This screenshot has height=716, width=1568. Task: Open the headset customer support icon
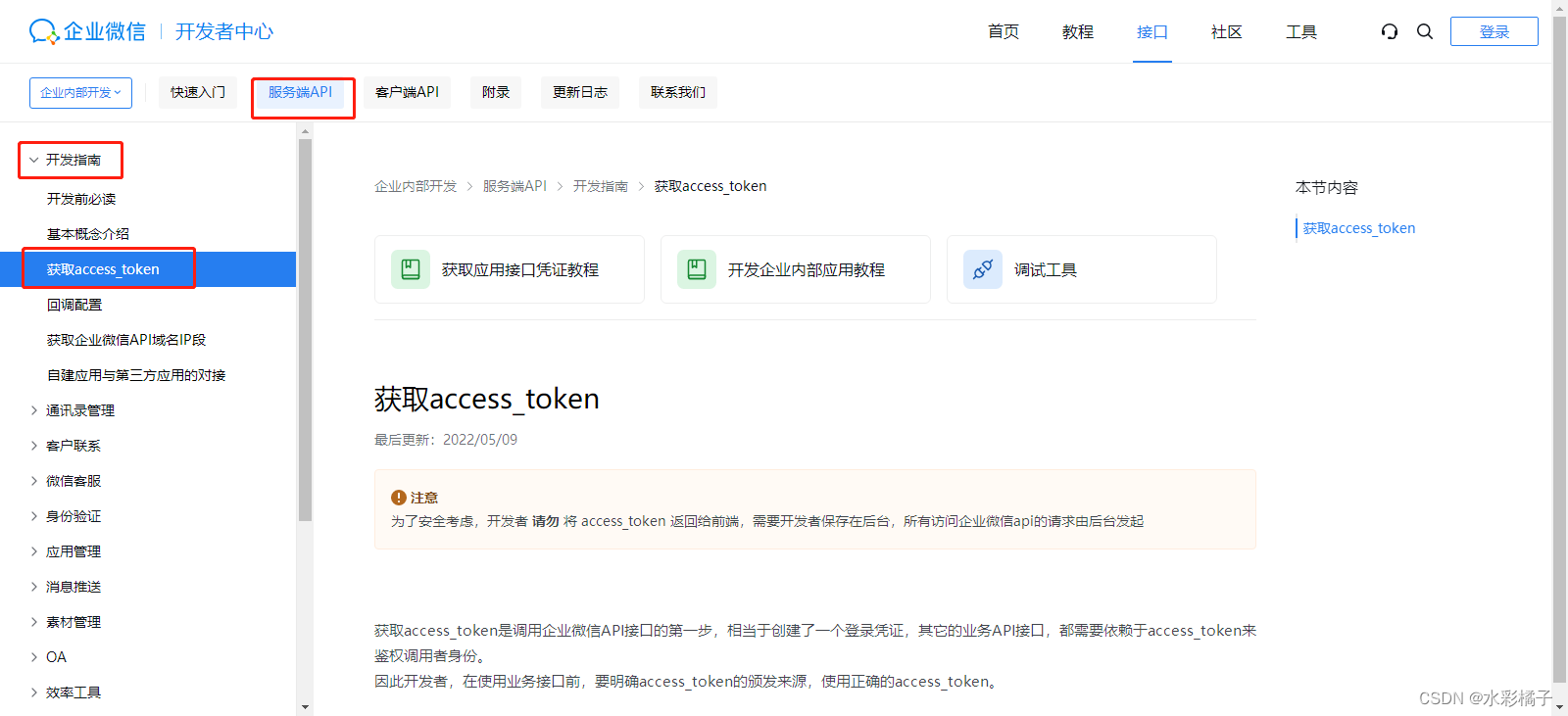click(x=1389, y=31)
